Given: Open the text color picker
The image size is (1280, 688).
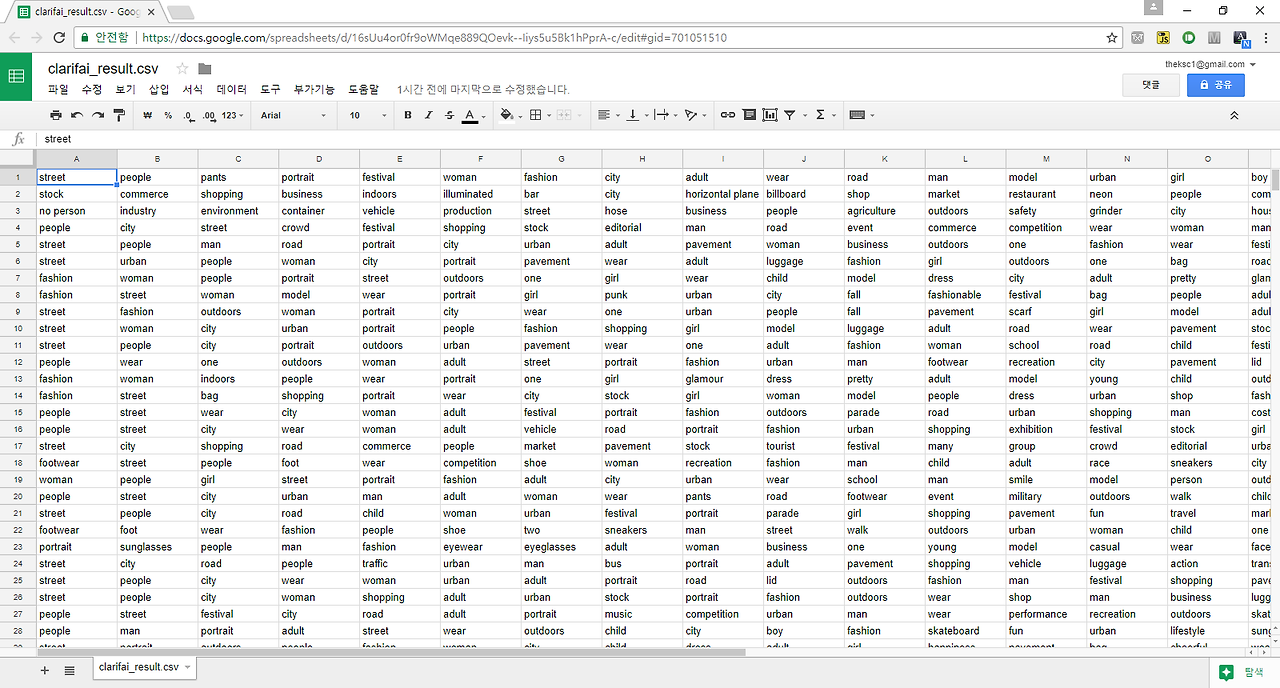Looking at the screenshot, I should point(474,116).
